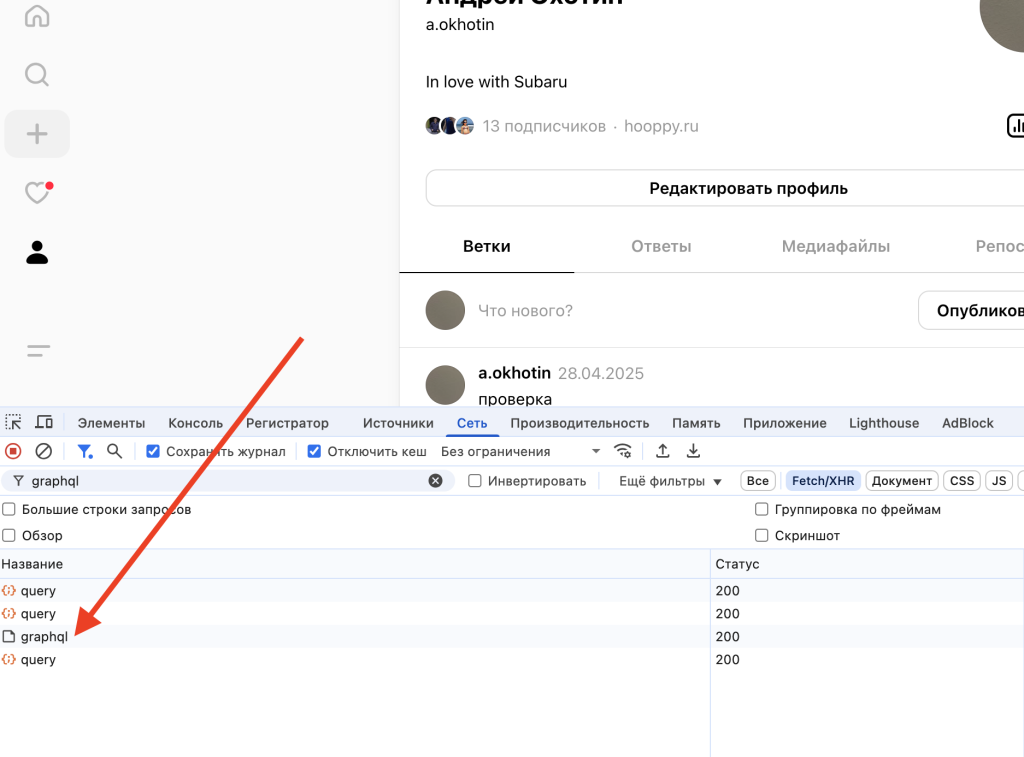Click the Редактировать профиль button

pos(748,188)
